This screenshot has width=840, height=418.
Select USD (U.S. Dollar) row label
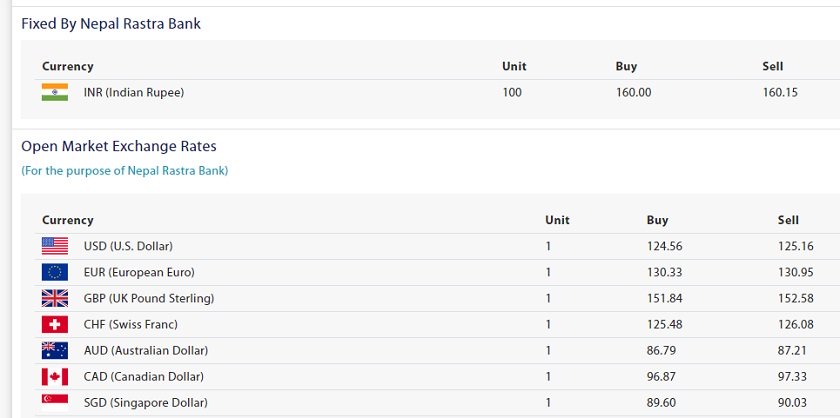[128, 246]
